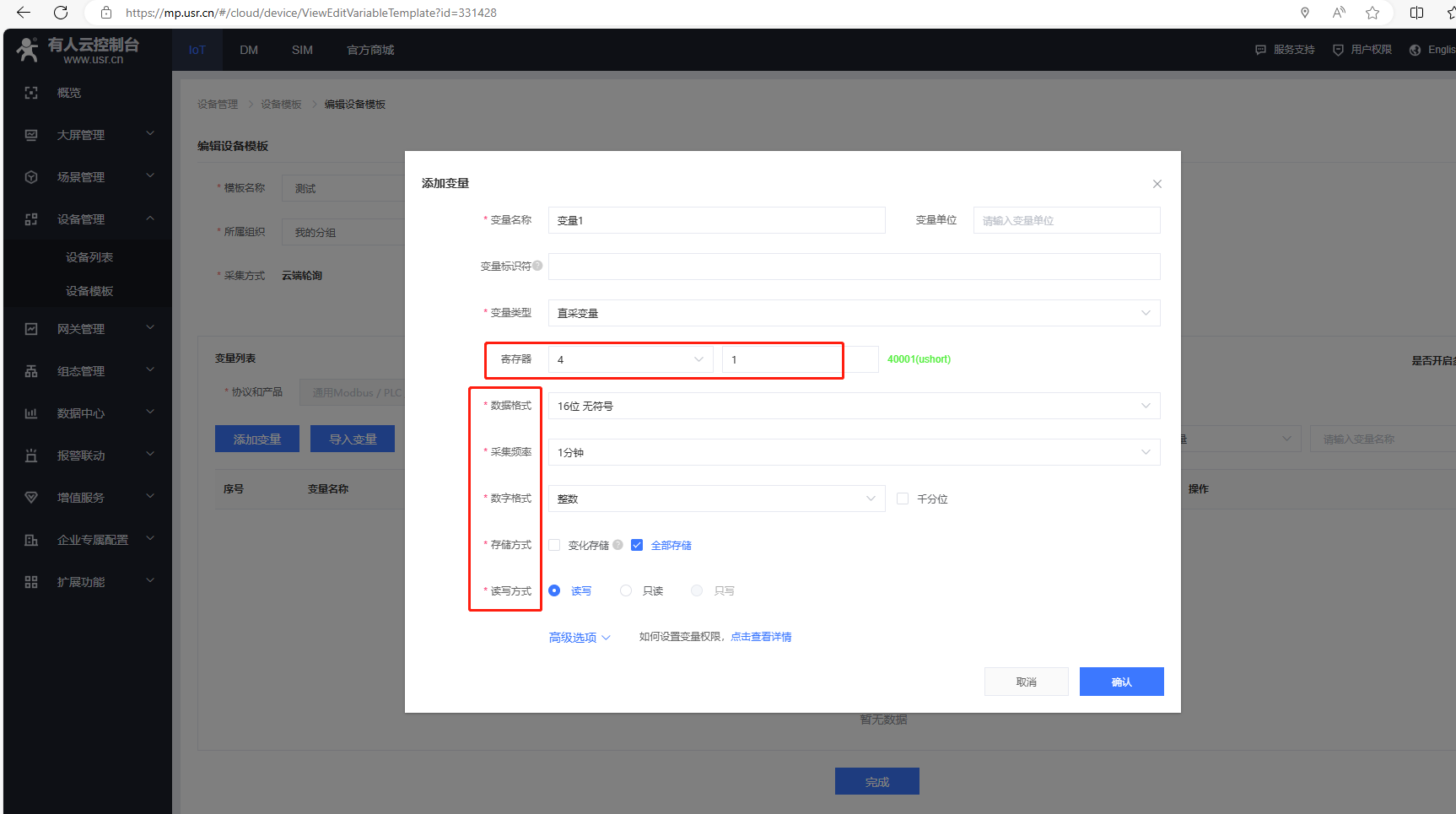Click the 场景管理 scene icon in sidebar

(x=31, y=177)
